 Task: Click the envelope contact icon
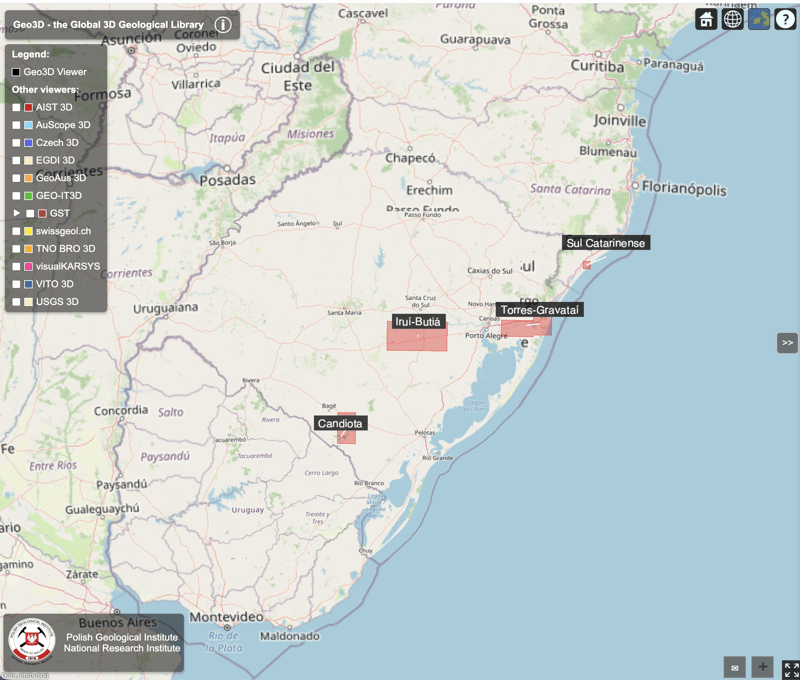[x=735, y=667]
